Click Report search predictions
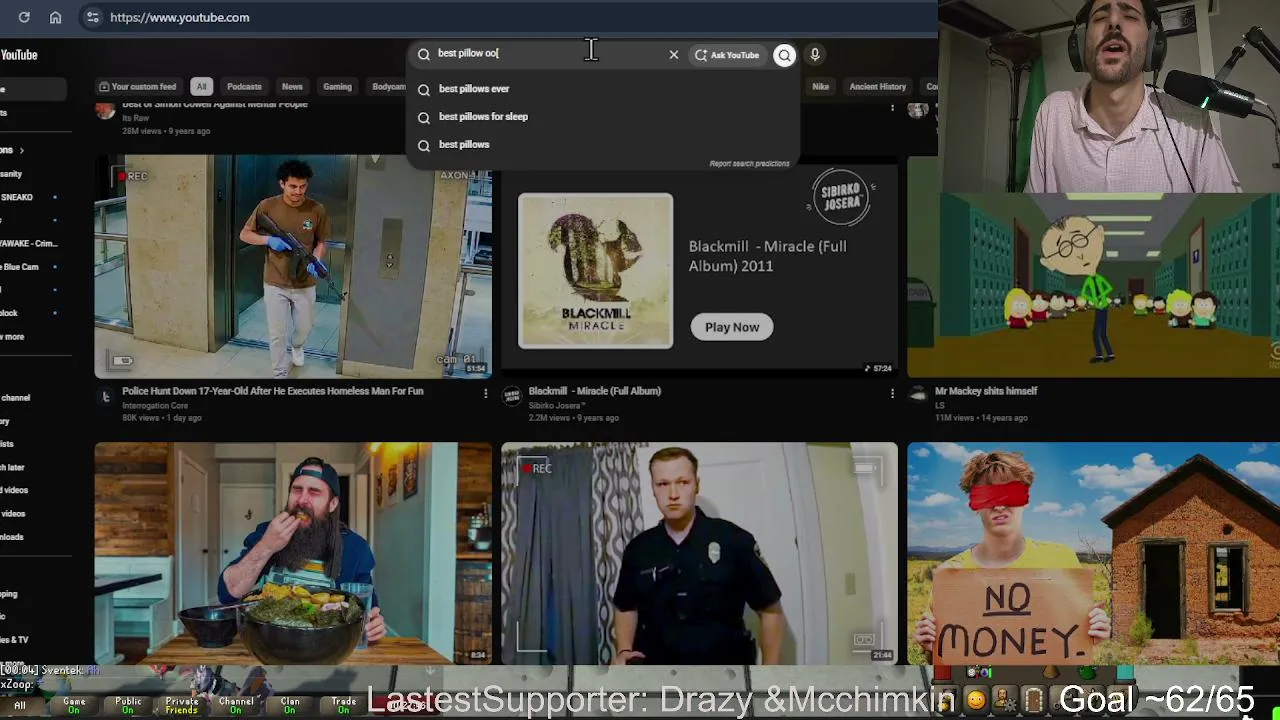The width and height of the screenshot is (1280, 720). coord(749,163)
